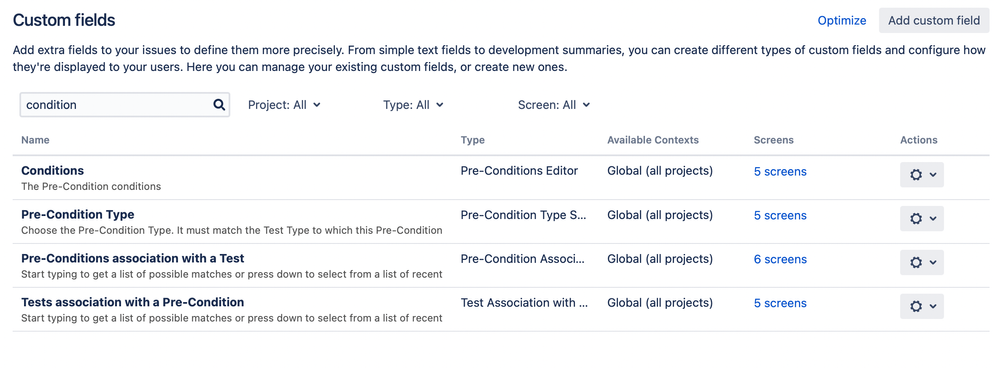Open gear actions for Conditions field
This screenshot has width=998, height=368.
point(922,175)
